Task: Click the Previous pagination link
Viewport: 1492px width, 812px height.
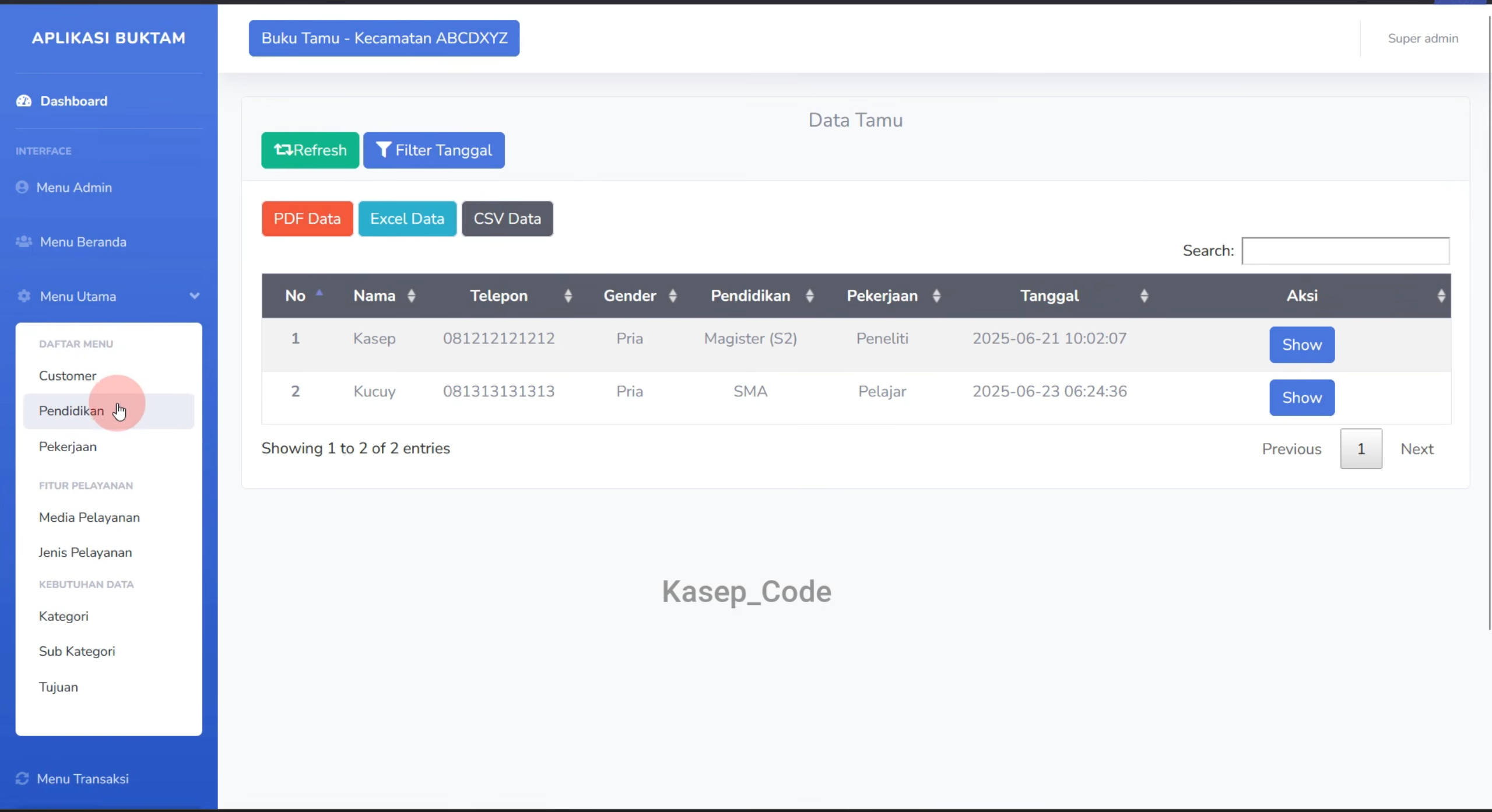Action: point(1291,449)
